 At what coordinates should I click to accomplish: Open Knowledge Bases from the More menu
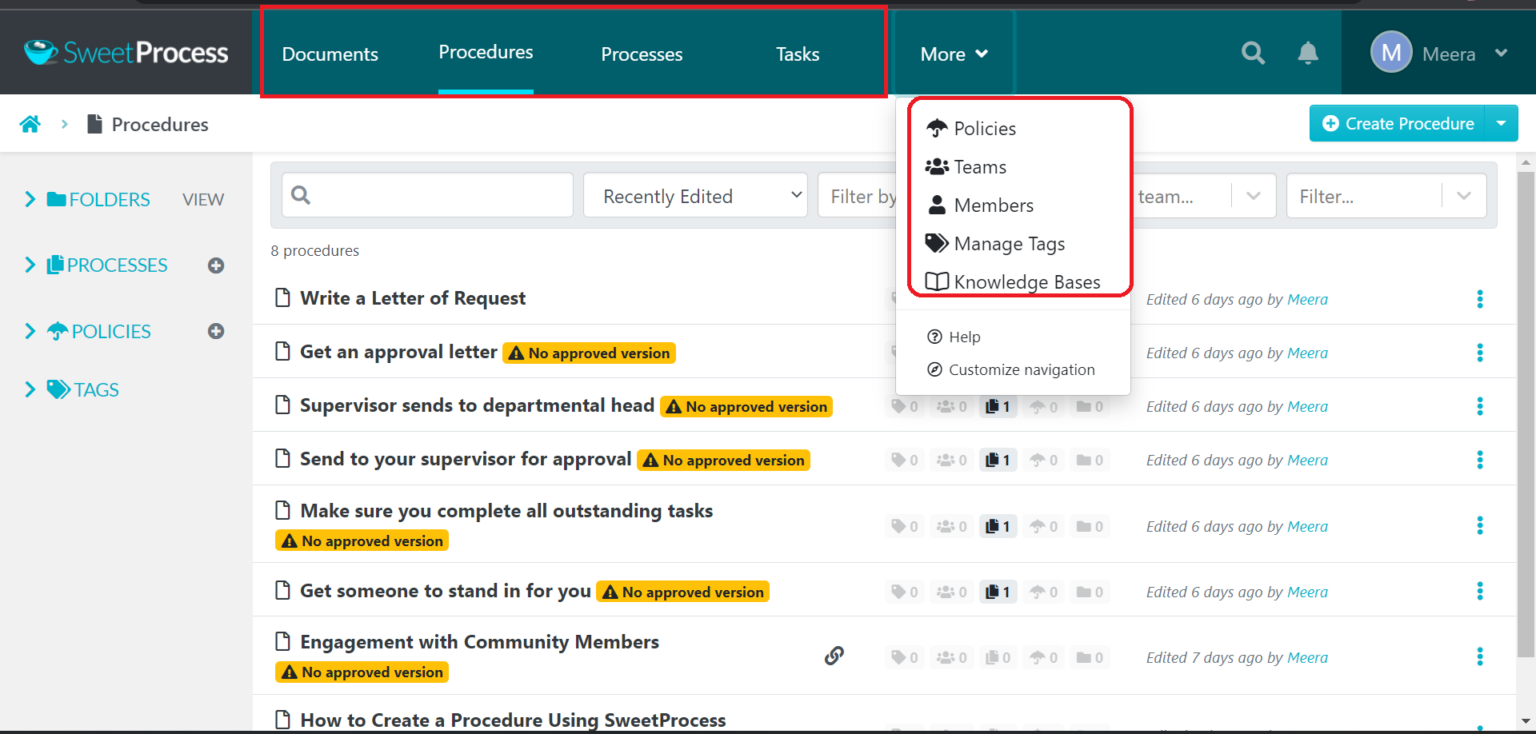[x=1013, y=282]
